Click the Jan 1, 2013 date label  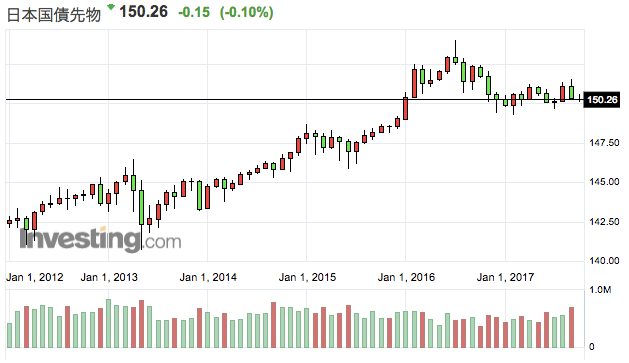coord(109,277)
